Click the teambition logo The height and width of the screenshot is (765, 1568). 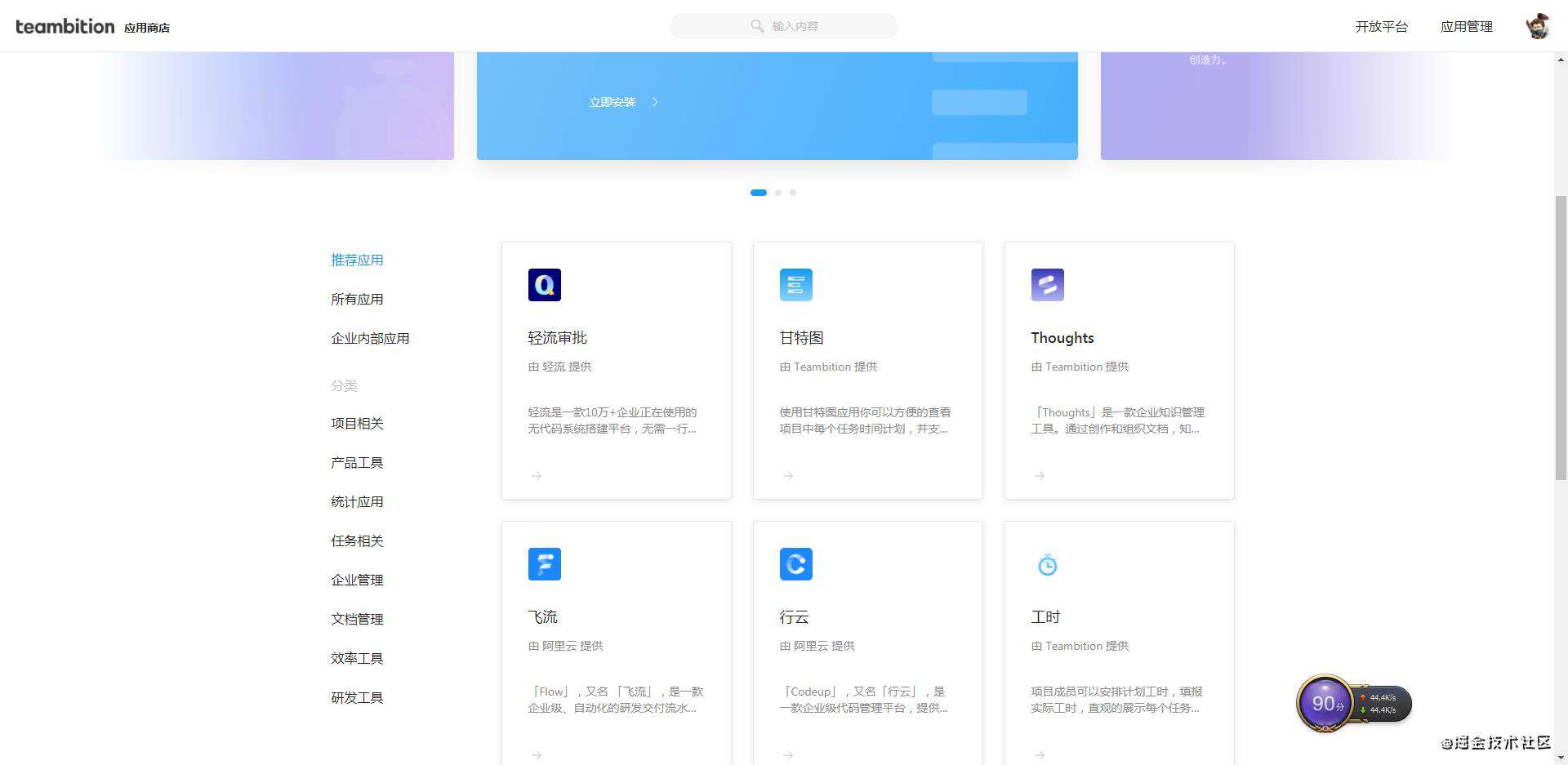point(65,26)
